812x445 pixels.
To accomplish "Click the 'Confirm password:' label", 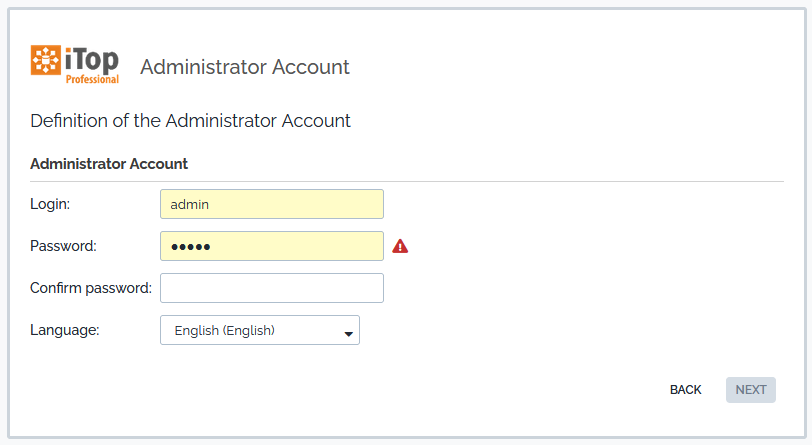I will click(91, 288).
